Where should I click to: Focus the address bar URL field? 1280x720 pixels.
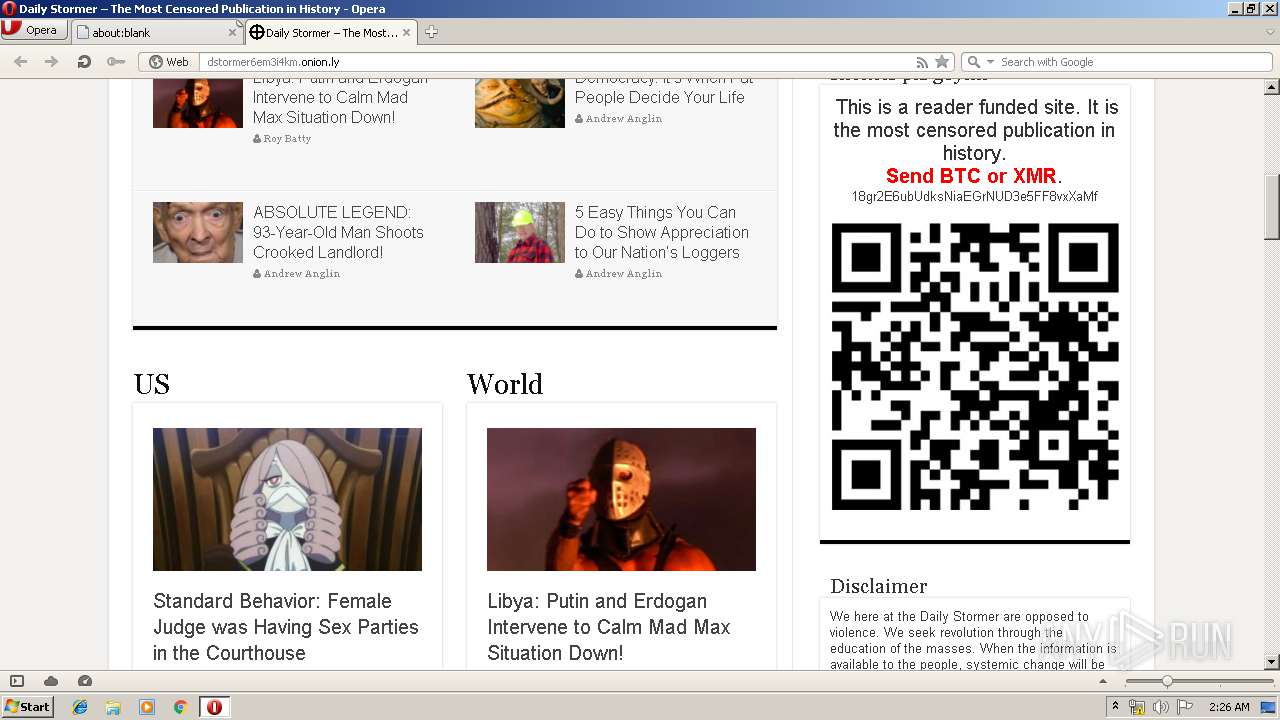(x=558, y=62)
